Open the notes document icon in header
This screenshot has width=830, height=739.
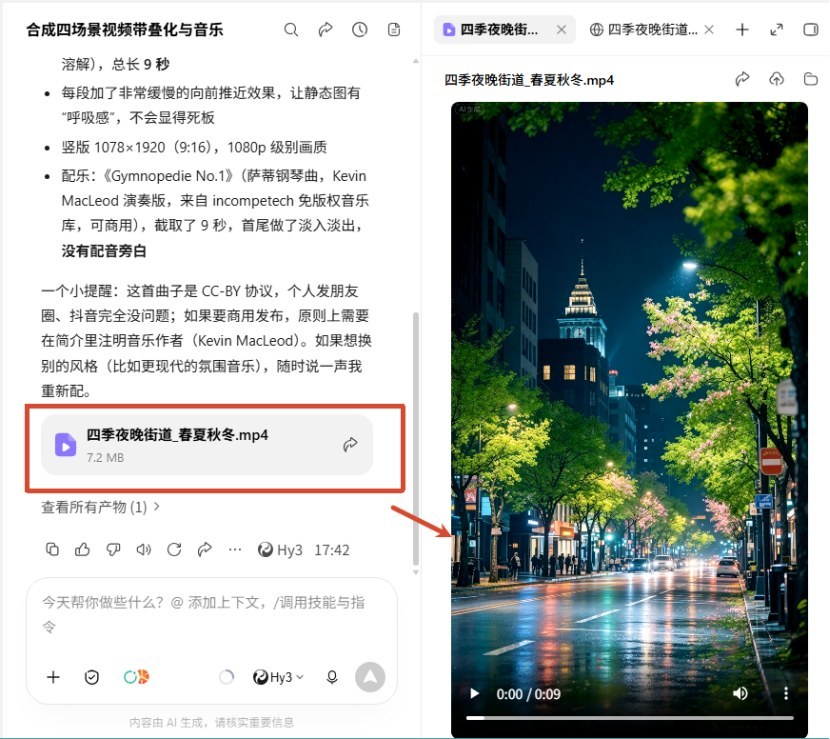click(x=394, y=30)
